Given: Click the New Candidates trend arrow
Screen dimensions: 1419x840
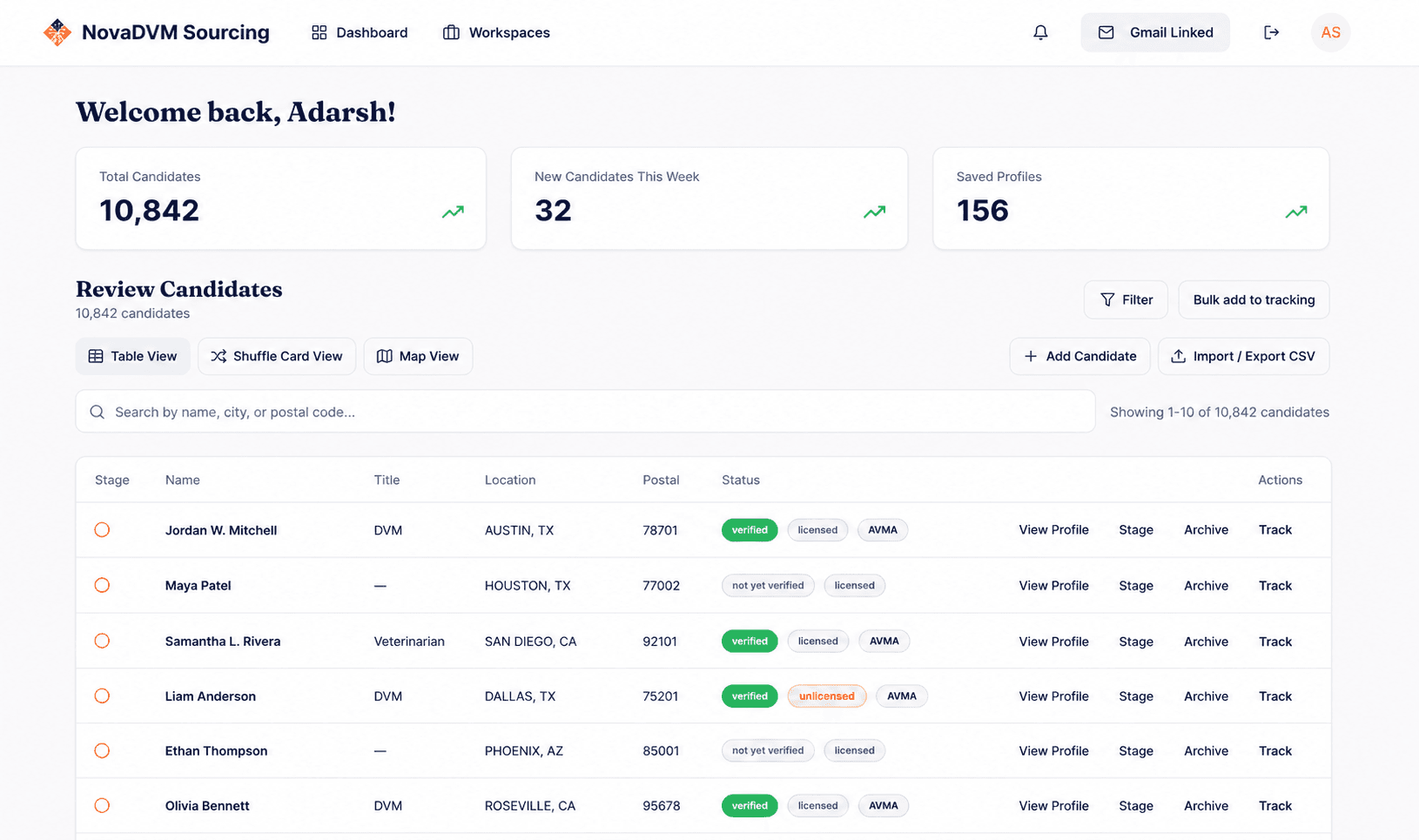Looking at the screenshot, I should [874, 212].
